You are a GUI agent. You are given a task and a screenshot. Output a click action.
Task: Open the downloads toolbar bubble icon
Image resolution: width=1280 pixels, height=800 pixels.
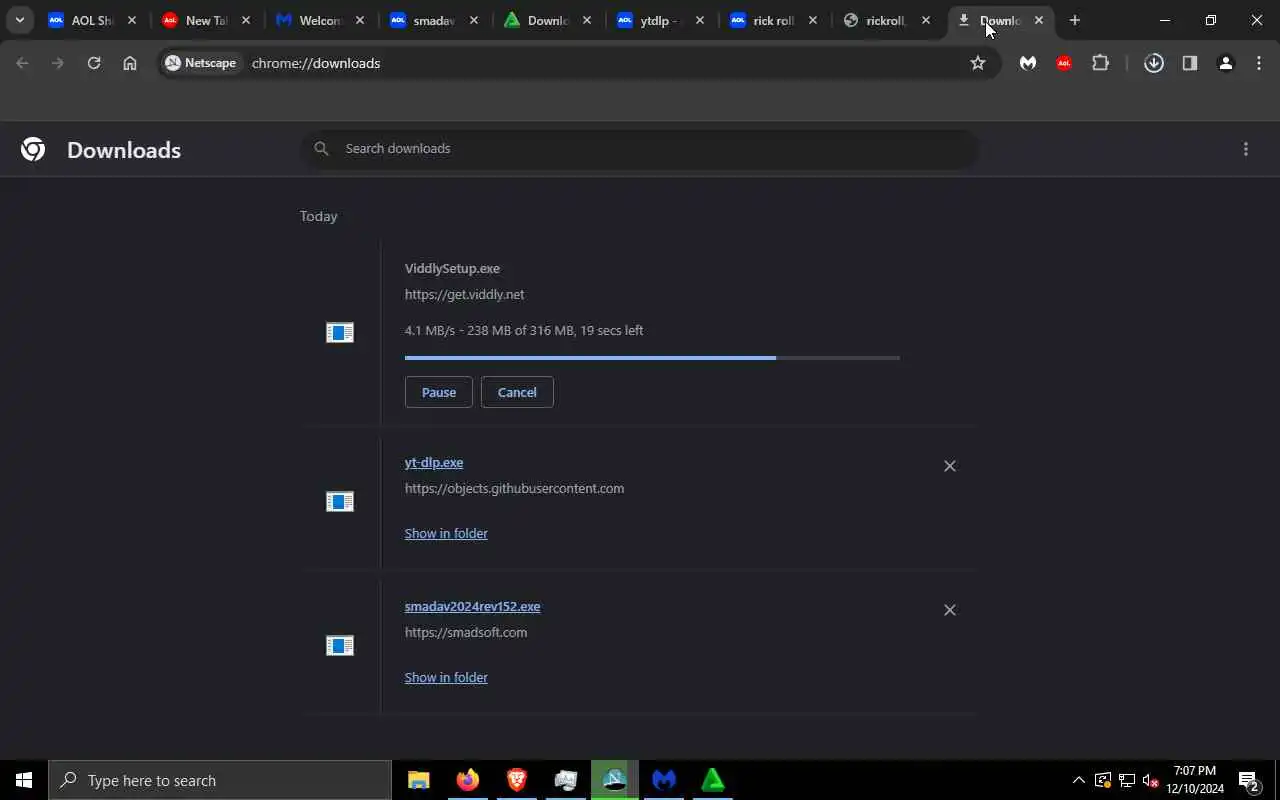pyautogui.click(x=1154, y=63)
